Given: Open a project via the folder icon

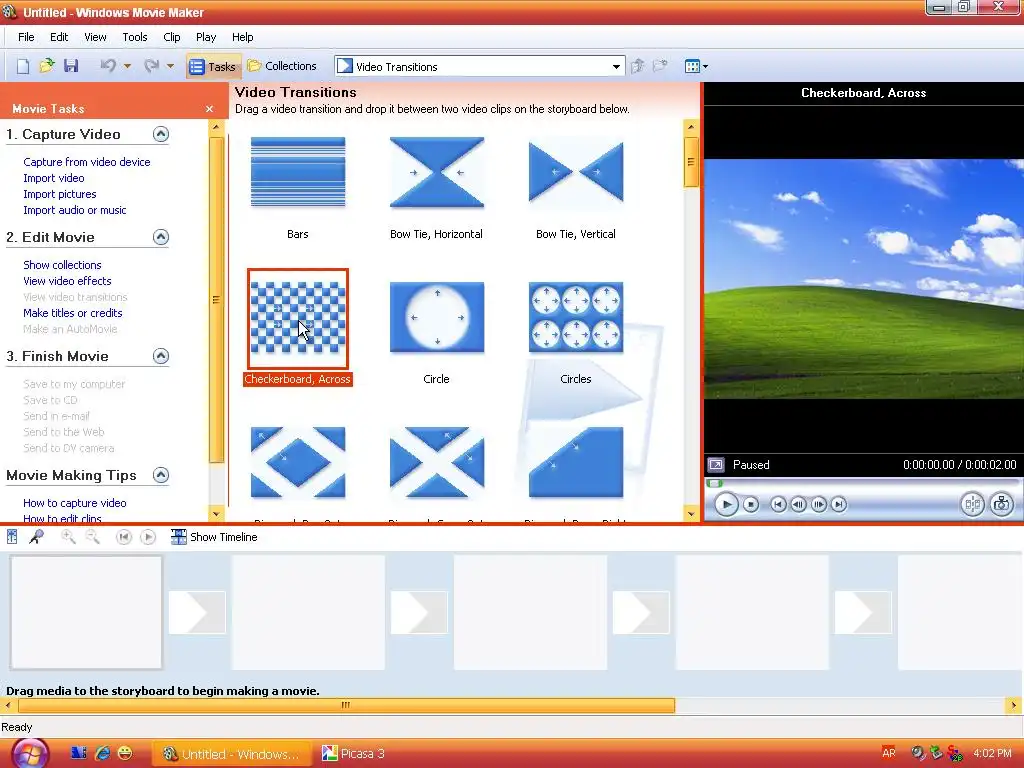Looking at the screenshot, I should (x=46, y=66).
